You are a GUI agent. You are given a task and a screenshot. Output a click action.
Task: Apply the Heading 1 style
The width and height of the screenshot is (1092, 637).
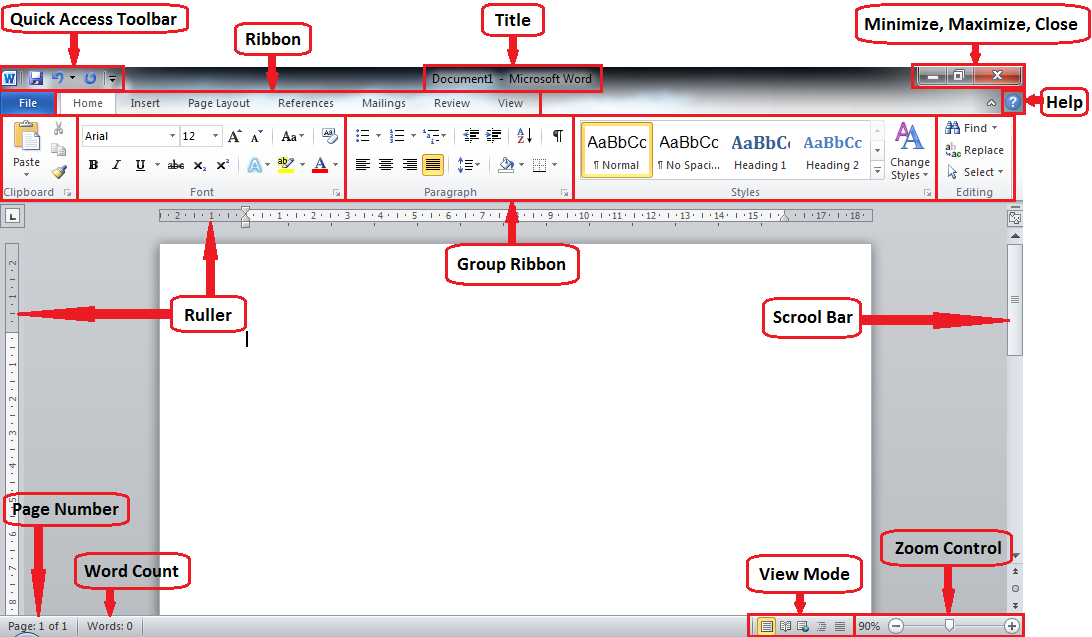coord(760,151)
